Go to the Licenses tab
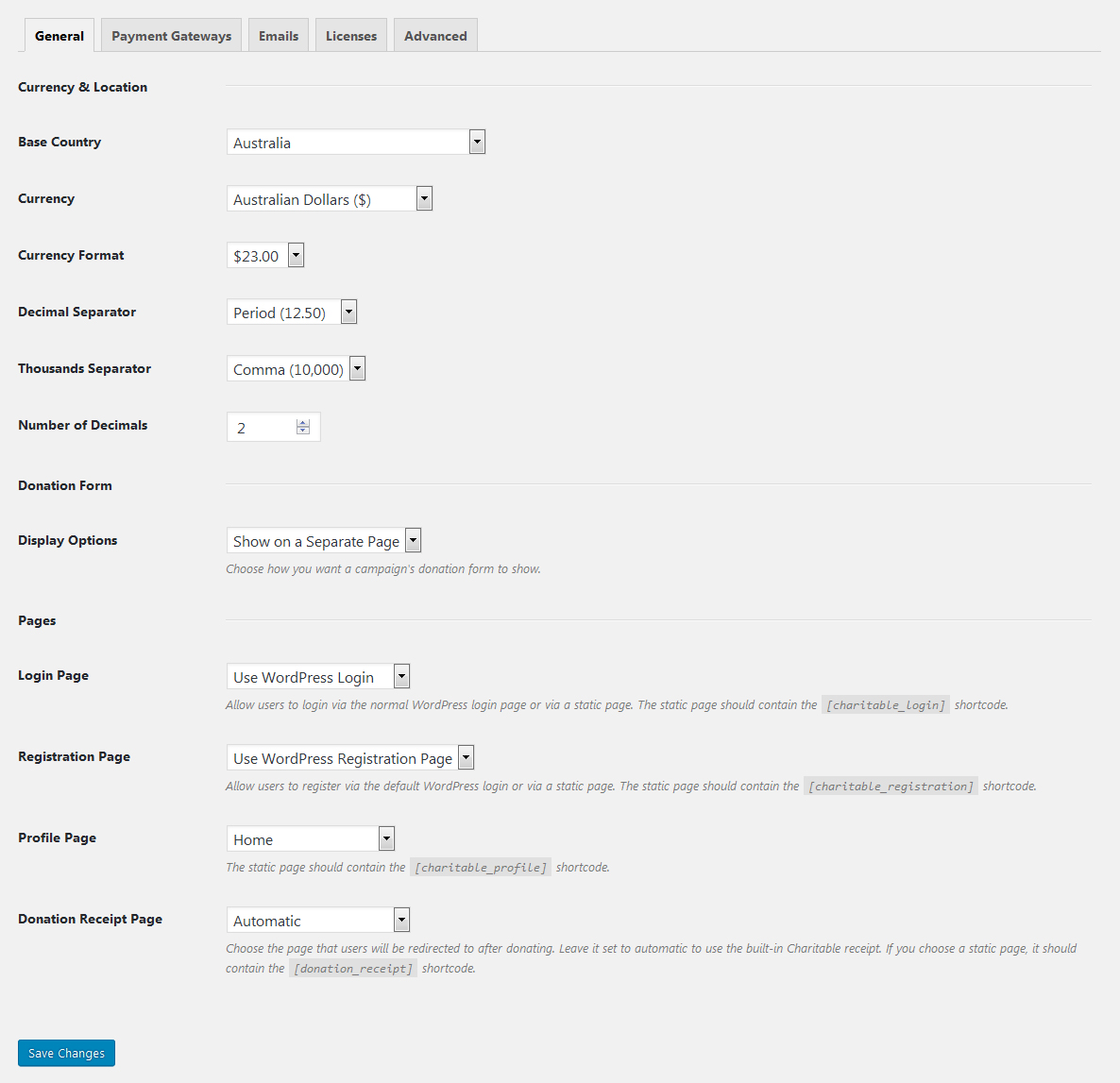 coord(350,36)
